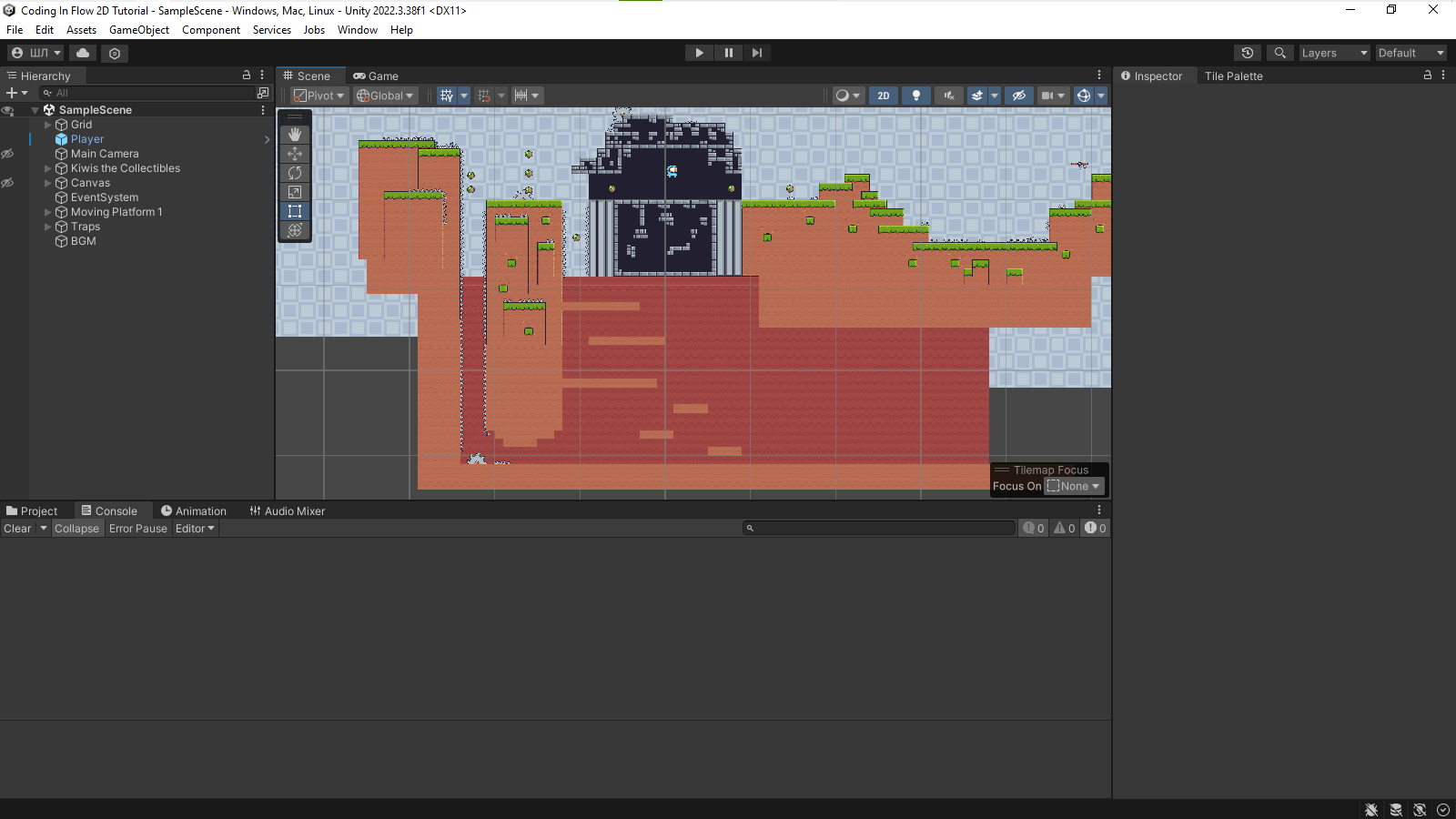Open the Layers dropdown
Screen dimensions: 1456x819
(x=1334, y=53)
